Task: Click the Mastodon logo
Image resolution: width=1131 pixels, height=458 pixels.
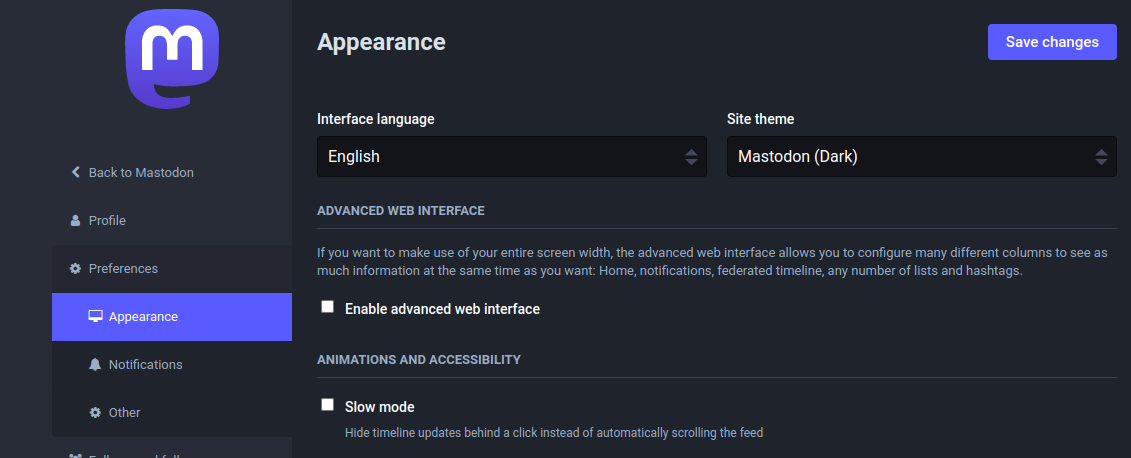Action: coord(172,61)
